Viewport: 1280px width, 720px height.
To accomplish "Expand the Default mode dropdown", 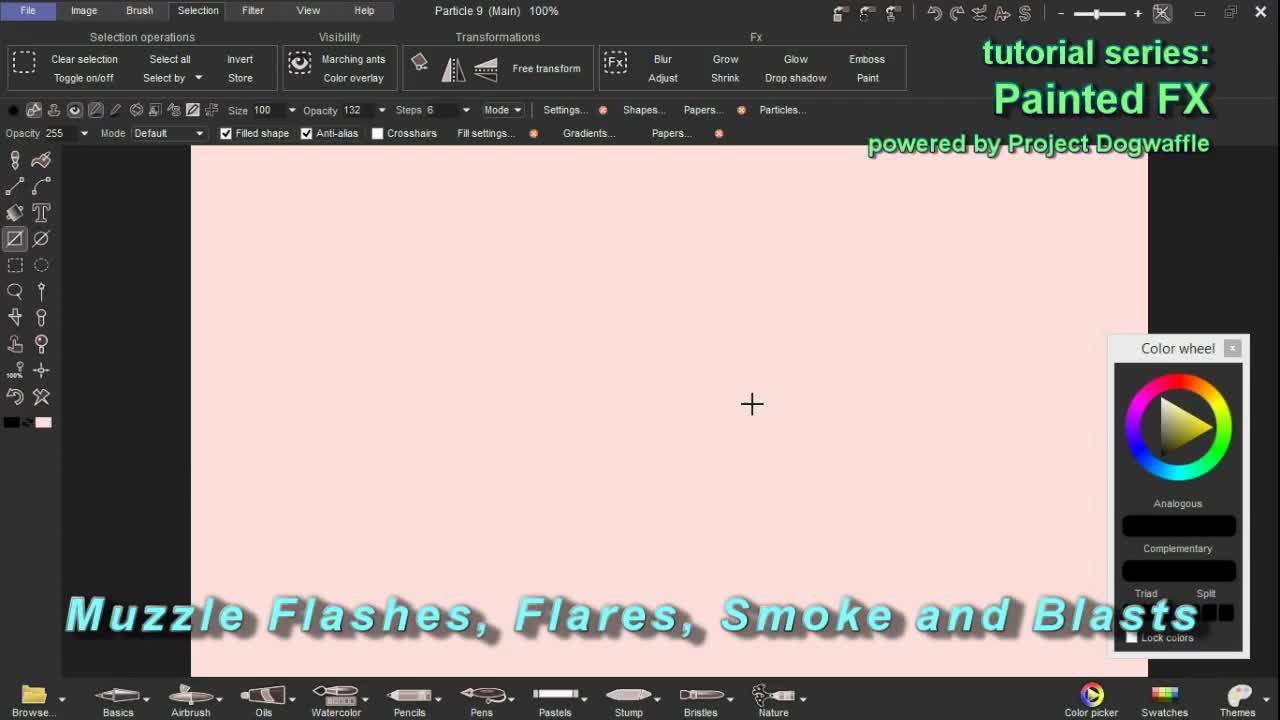I will pos(168,133).
